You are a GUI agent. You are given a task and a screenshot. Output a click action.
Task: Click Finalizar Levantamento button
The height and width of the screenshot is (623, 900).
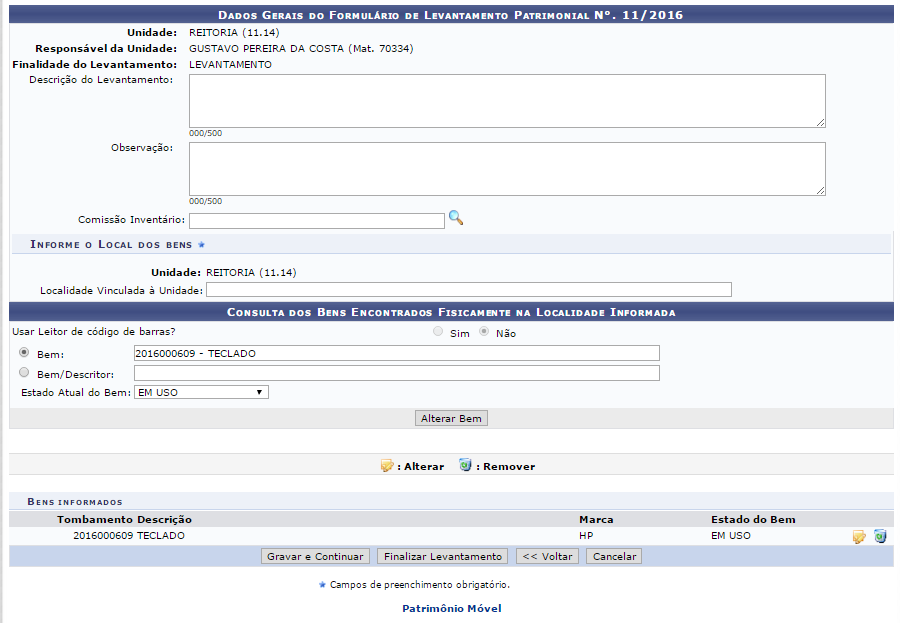click(443, 556)
